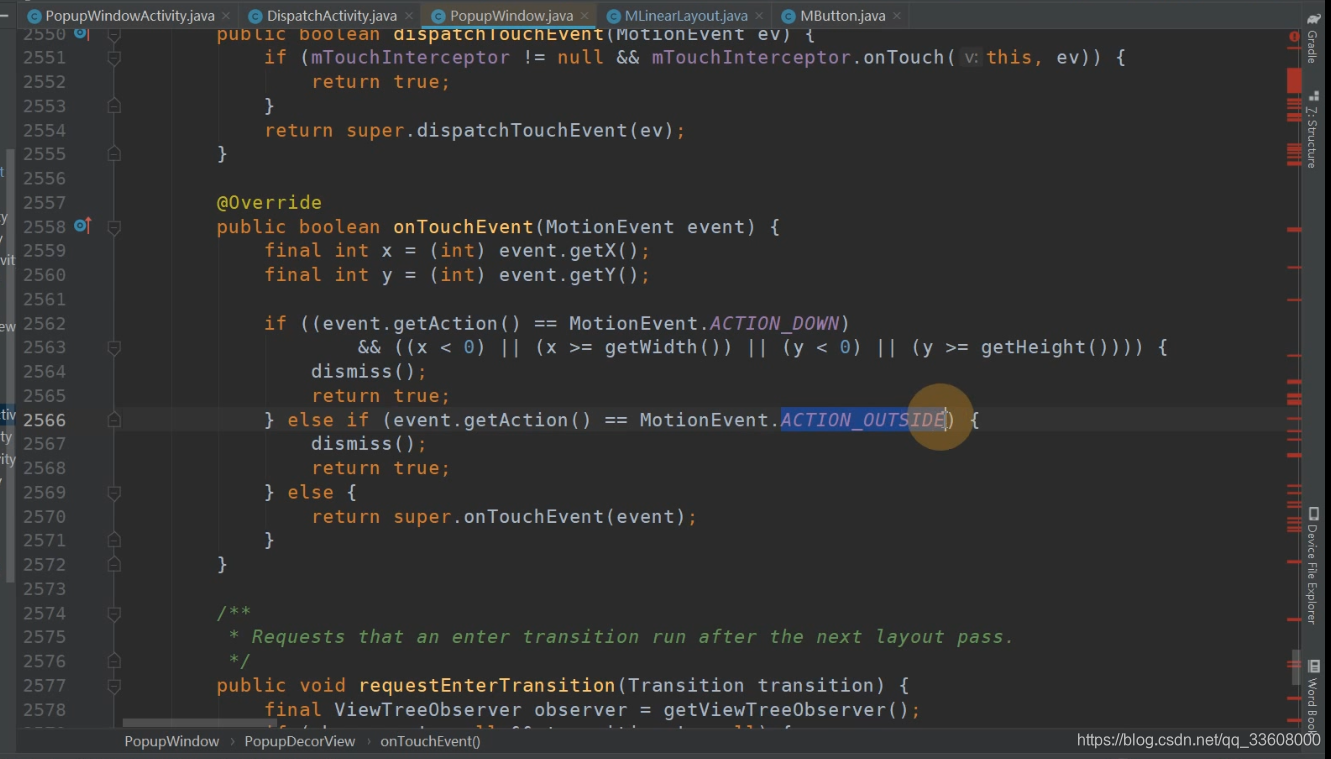Collapse the else block at line 2569
The height and width of the screenshot is (759, 1331).
[x=114, y=492]
